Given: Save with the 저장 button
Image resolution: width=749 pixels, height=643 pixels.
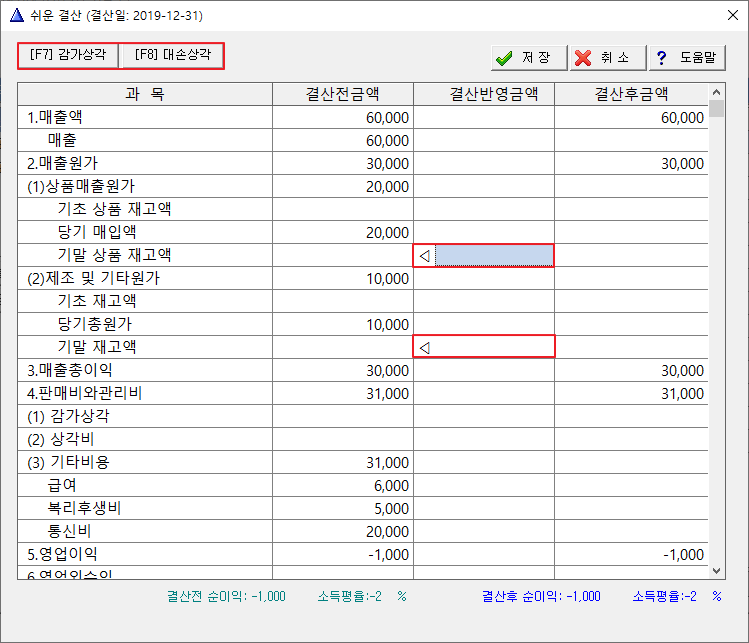Looking at the screenshot, I should 529,58.
